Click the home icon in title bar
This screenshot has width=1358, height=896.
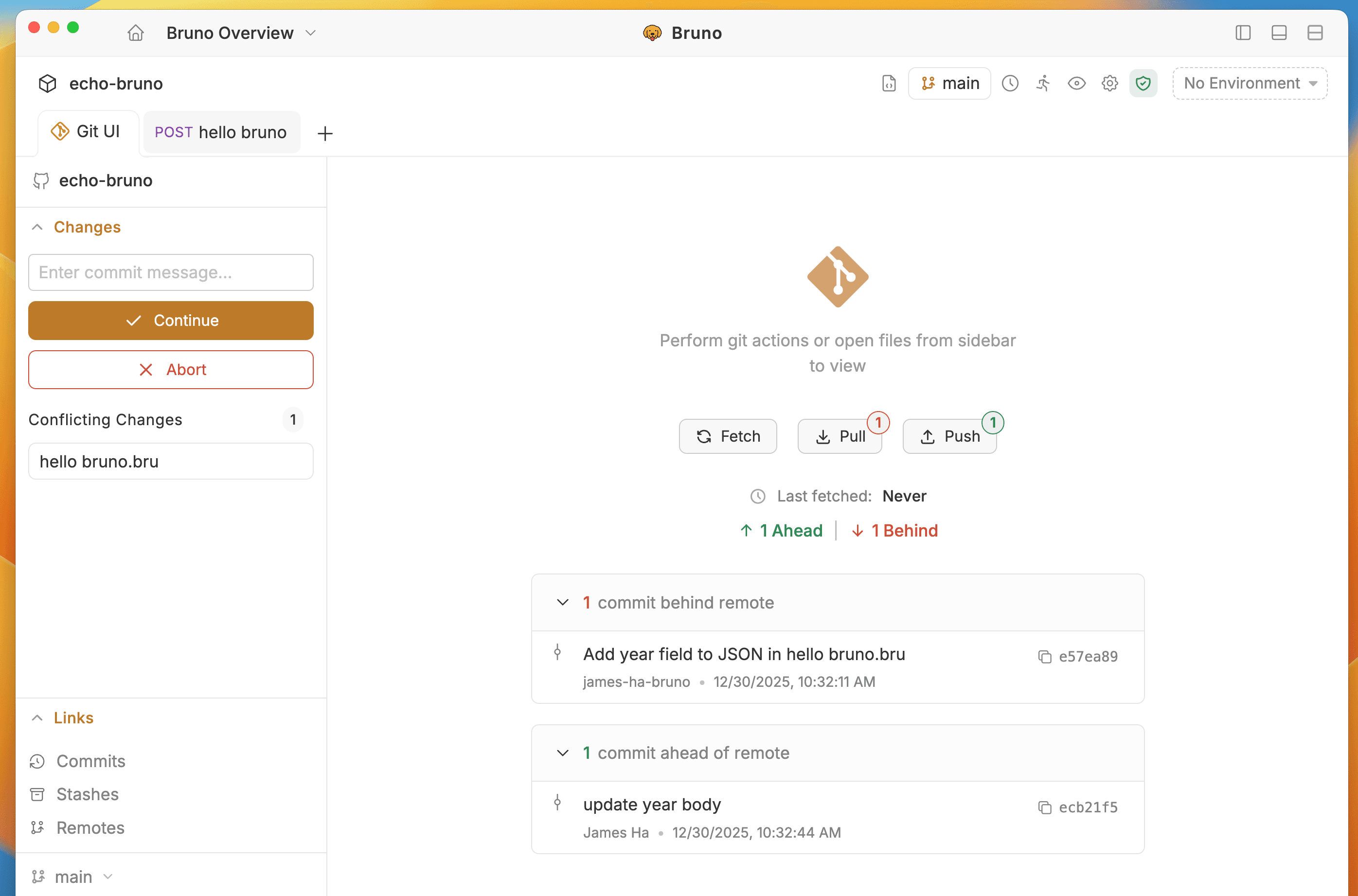click(135, 33)
